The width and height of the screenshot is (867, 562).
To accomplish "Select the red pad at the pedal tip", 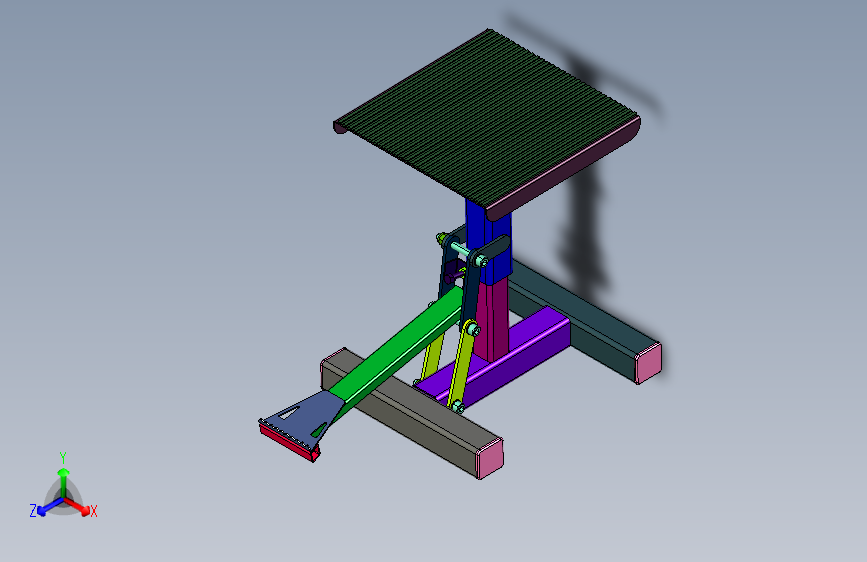I will tap(289, 441).
